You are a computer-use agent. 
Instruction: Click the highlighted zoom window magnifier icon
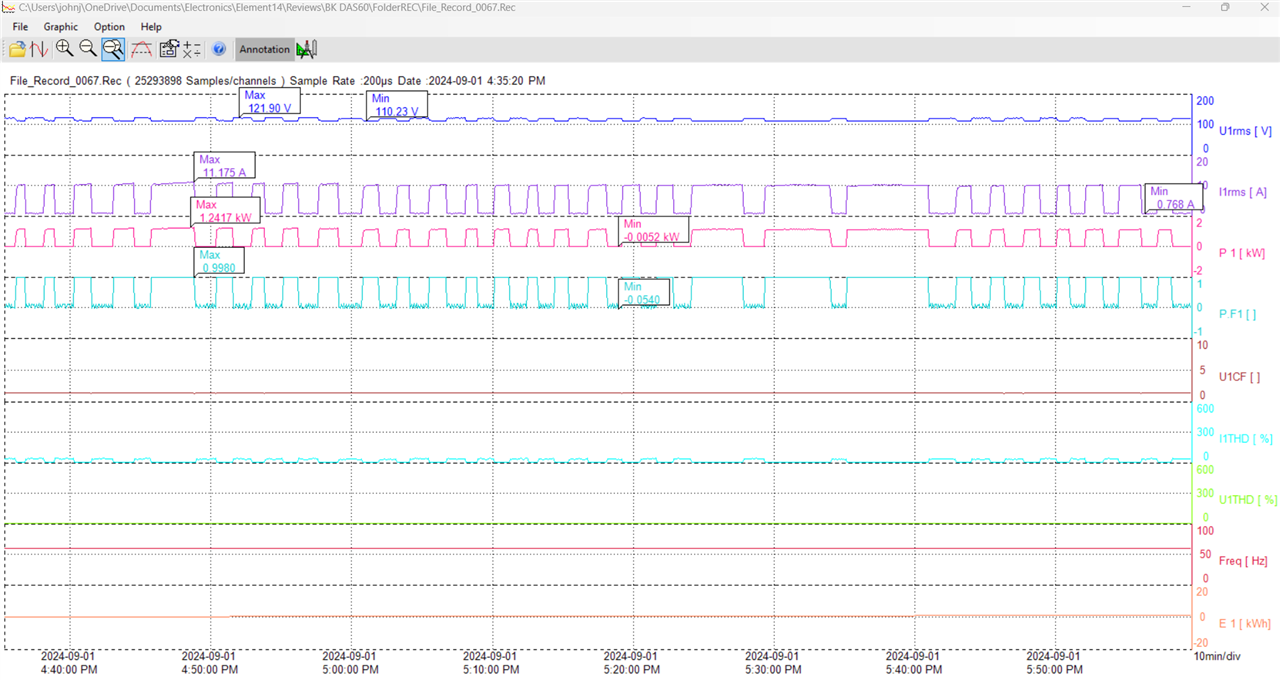[x=113, y=49]
